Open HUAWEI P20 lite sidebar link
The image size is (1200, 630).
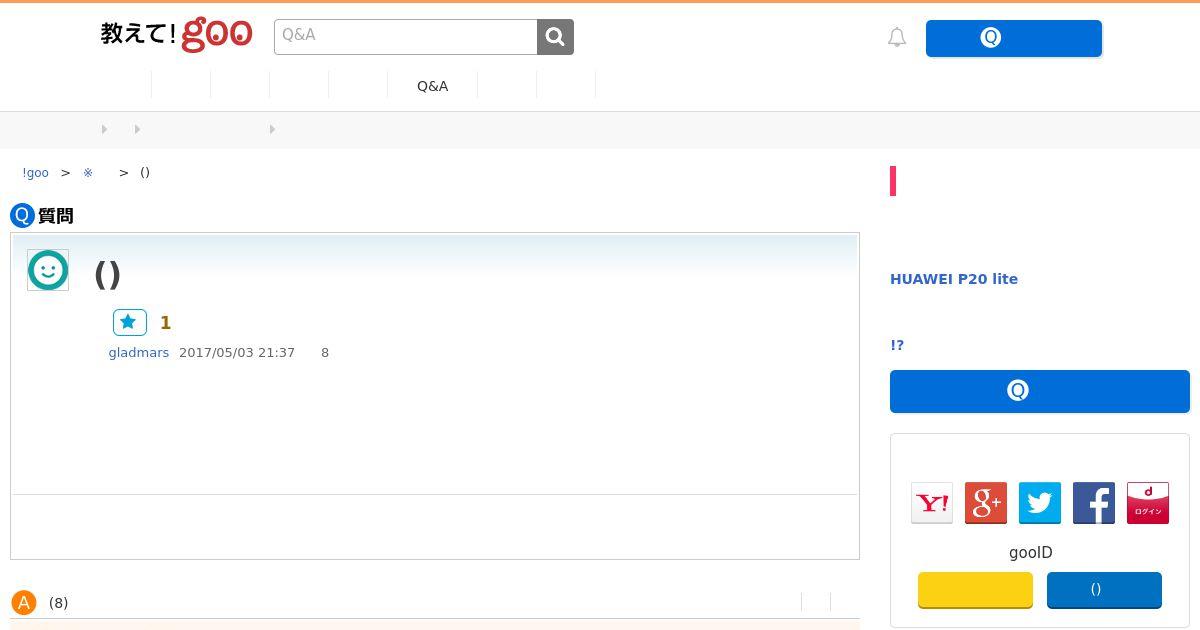click(x=954, y=279)
